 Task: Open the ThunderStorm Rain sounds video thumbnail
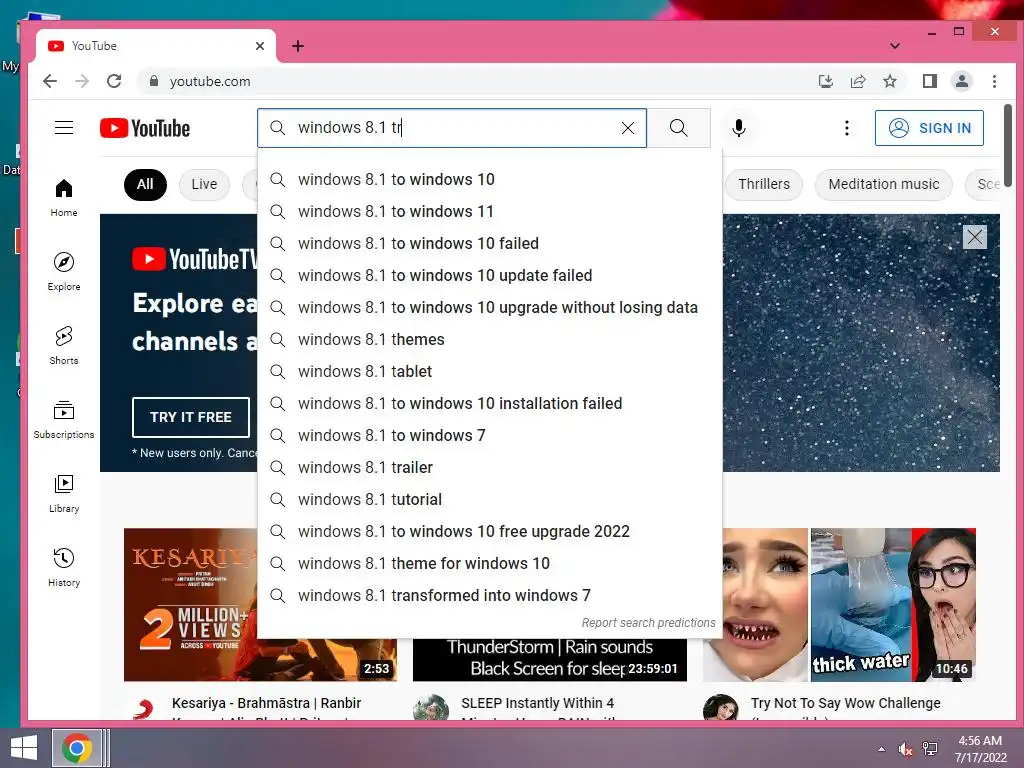(x=550, y=660)
